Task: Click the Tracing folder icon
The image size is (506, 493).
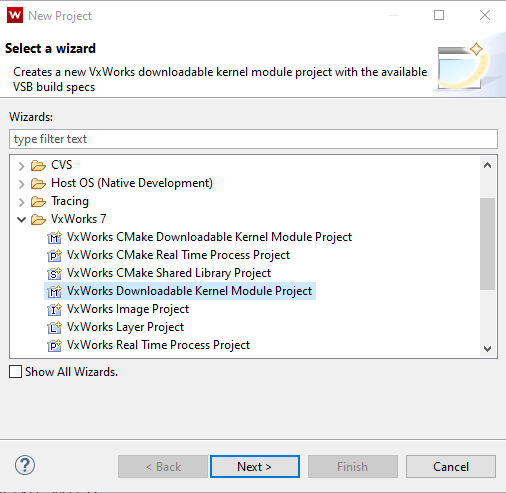Action: (38, 201)
